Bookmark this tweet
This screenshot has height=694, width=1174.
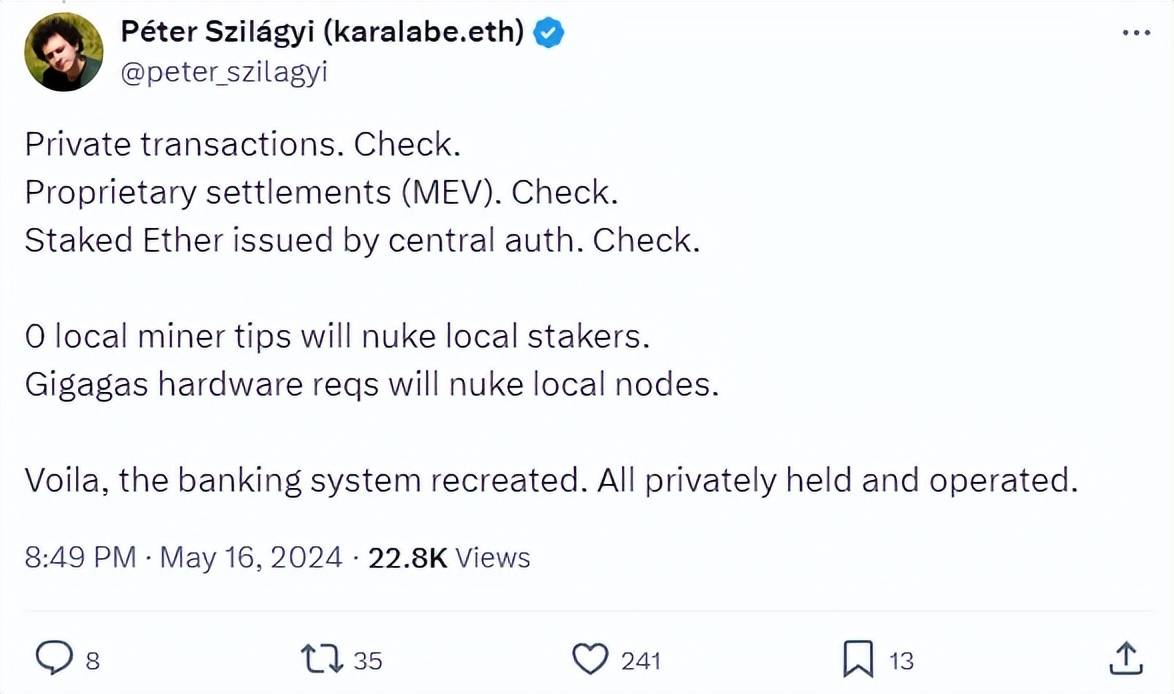[x=857, y=659]
